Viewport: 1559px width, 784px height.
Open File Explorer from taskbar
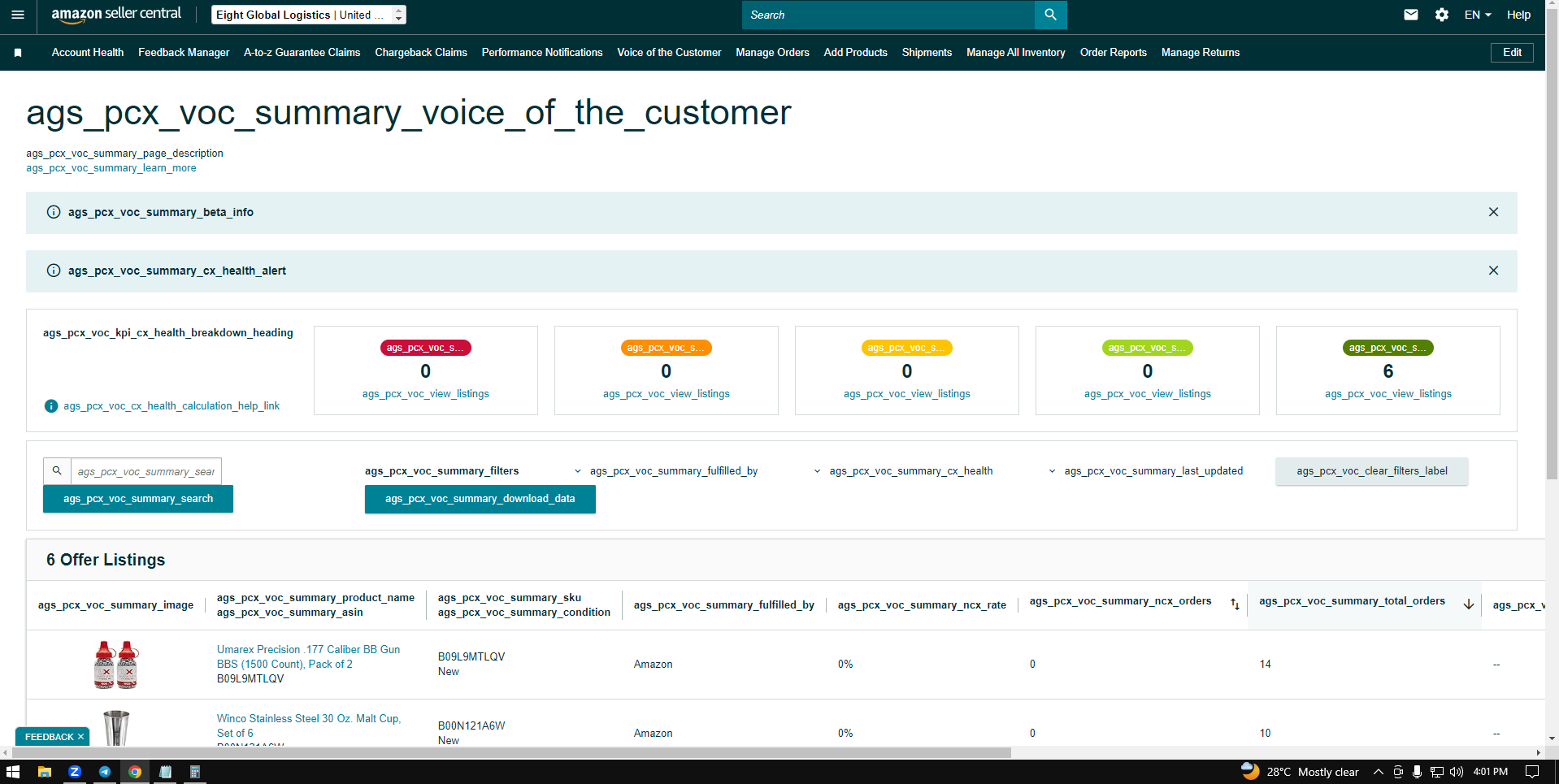45,772
